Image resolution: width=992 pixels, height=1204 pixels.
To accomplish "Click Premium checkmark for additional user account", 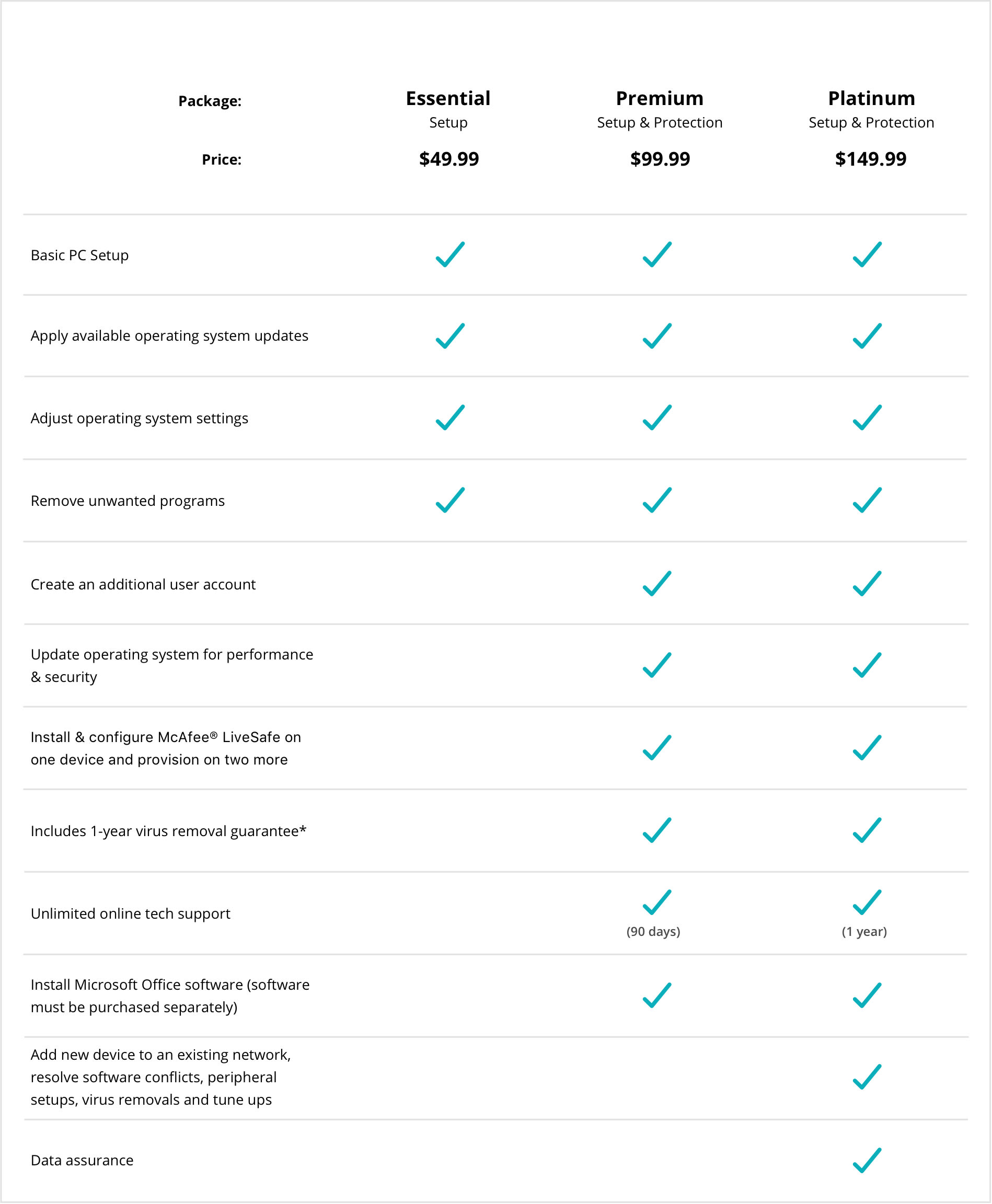I will pyautogui.click(x=657, y=583).
